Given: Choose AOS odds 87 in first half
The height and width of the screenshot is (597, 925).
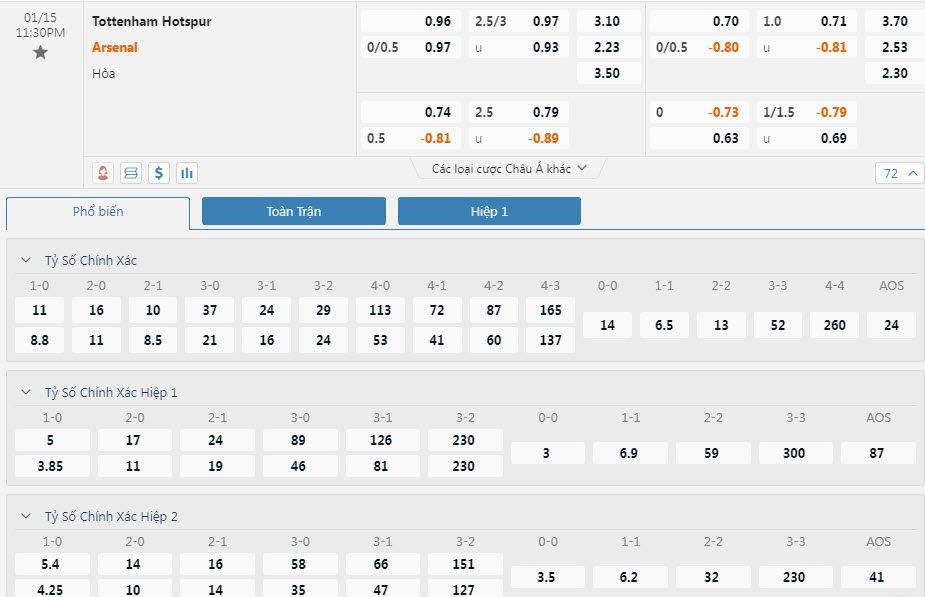Looking at the screenshot, I should point(878,453).
